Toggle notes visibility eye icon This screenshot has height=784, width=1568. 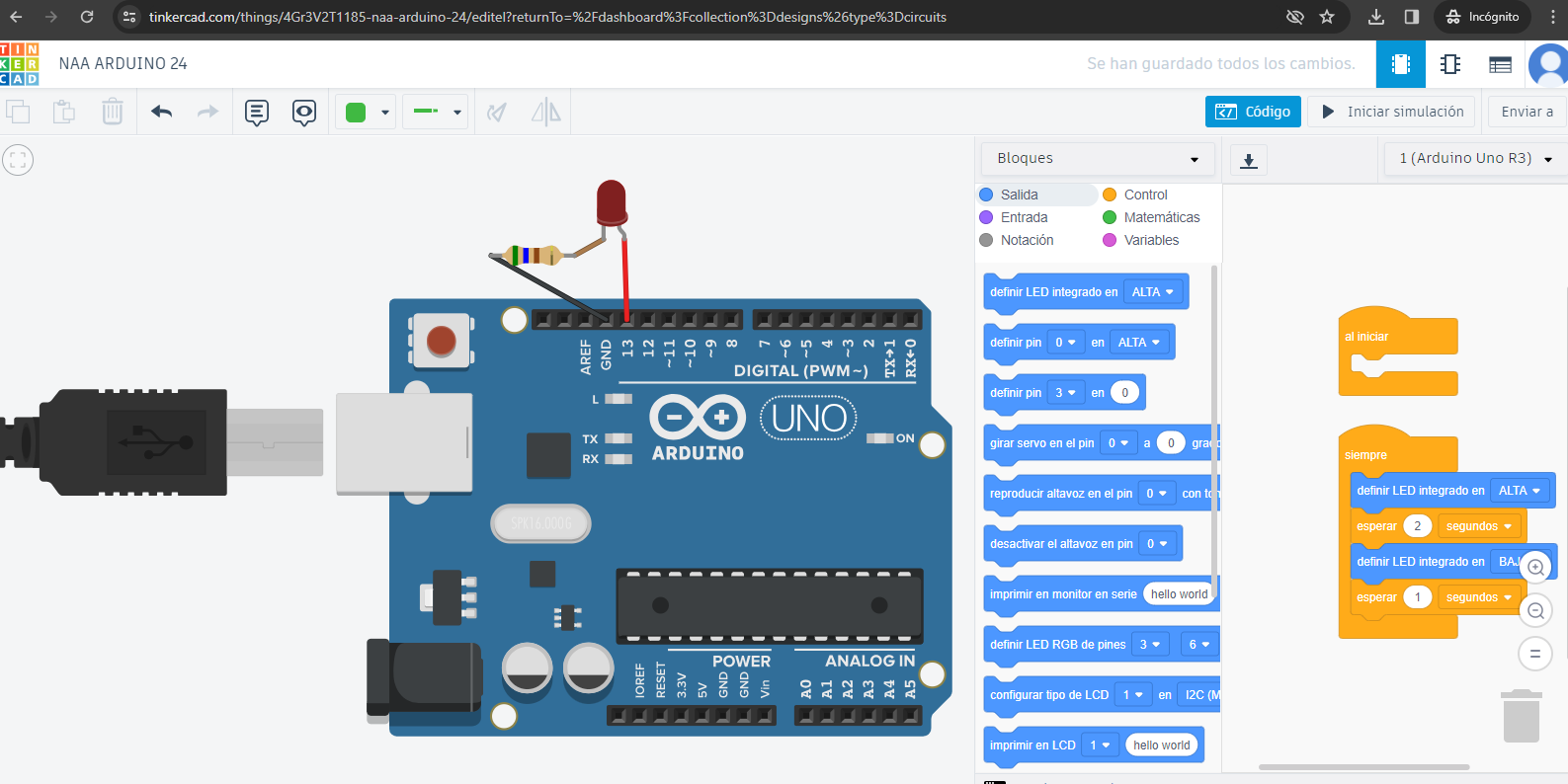point(304,113)
